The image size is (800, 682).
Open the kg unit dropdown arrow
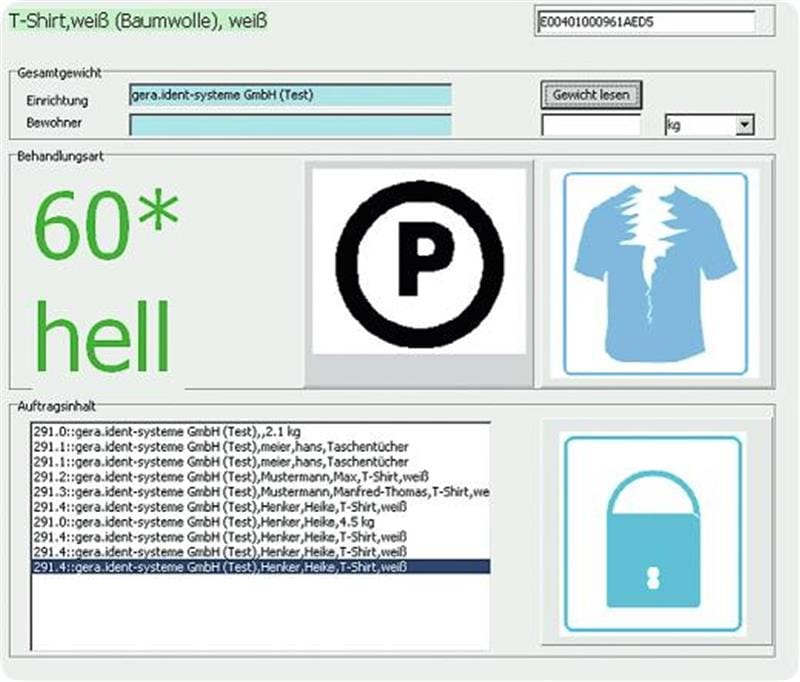click(743, 125)
